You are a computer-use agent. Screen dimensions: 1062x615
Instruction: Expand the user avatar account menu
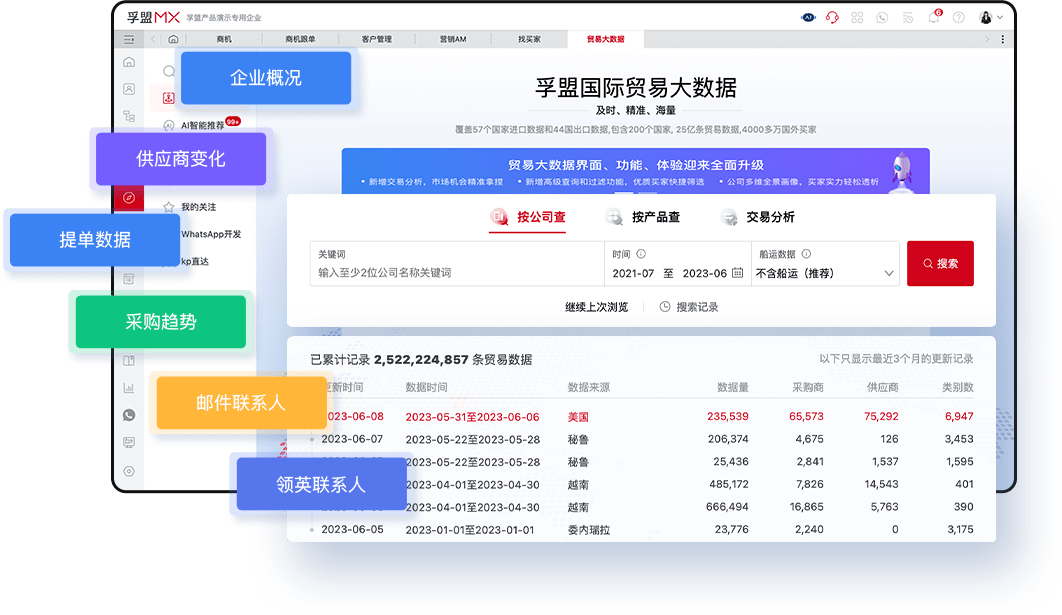tap(990, 17)
